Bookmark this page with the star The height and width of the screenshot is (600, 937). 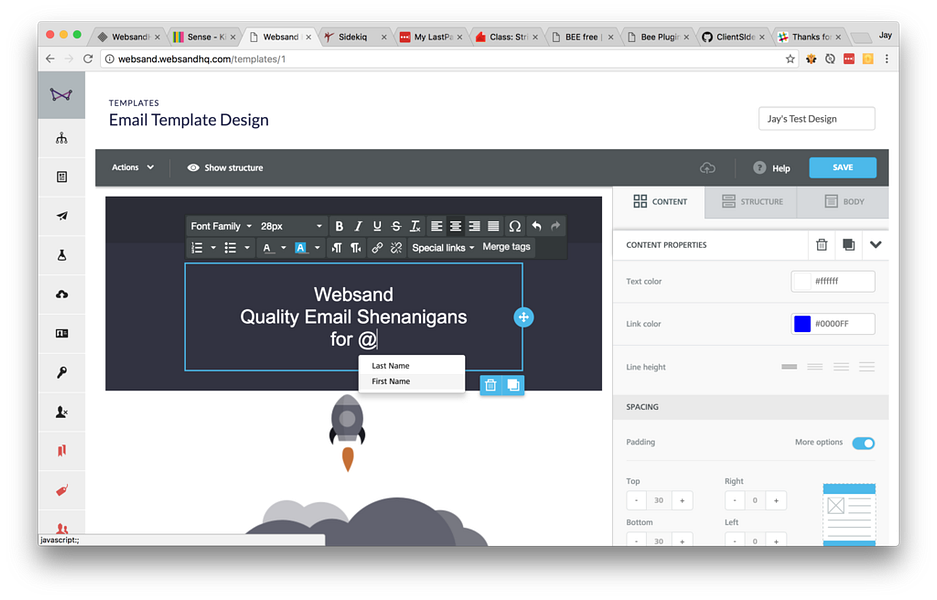(x=790, y=59)
